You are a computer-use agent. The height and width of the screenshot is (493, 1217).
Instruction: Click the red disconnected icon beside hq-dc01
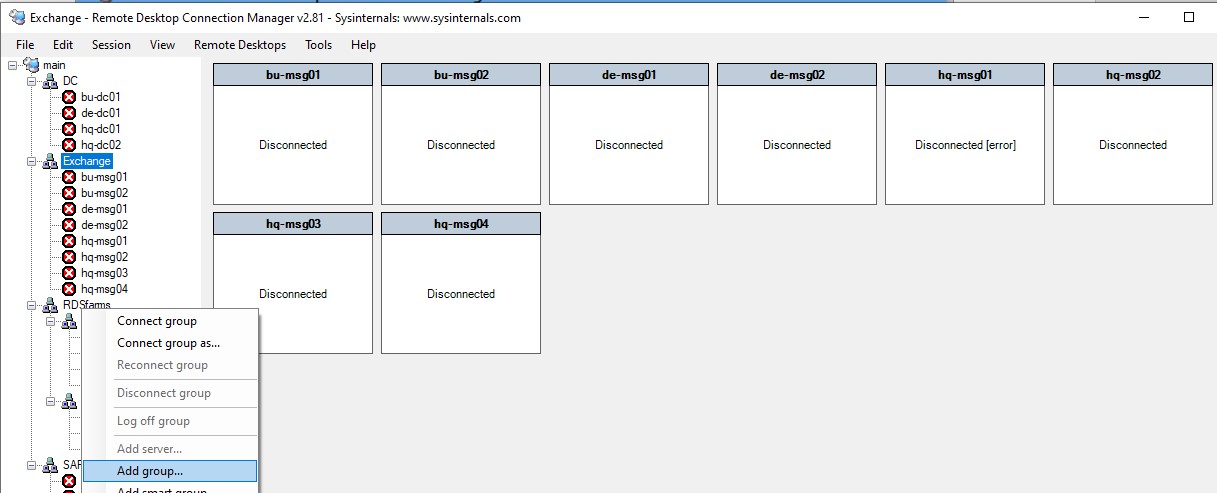69,129
